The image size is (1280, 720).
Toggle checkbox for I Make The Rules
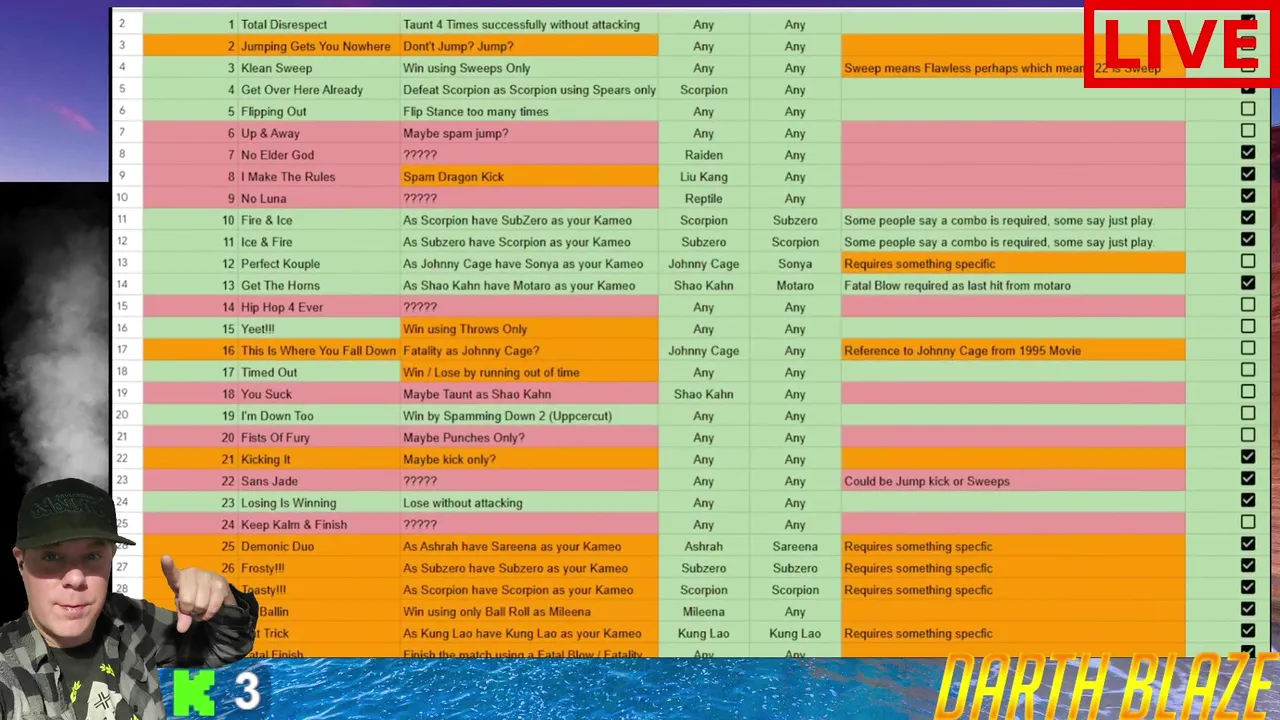click(1248, 175)
